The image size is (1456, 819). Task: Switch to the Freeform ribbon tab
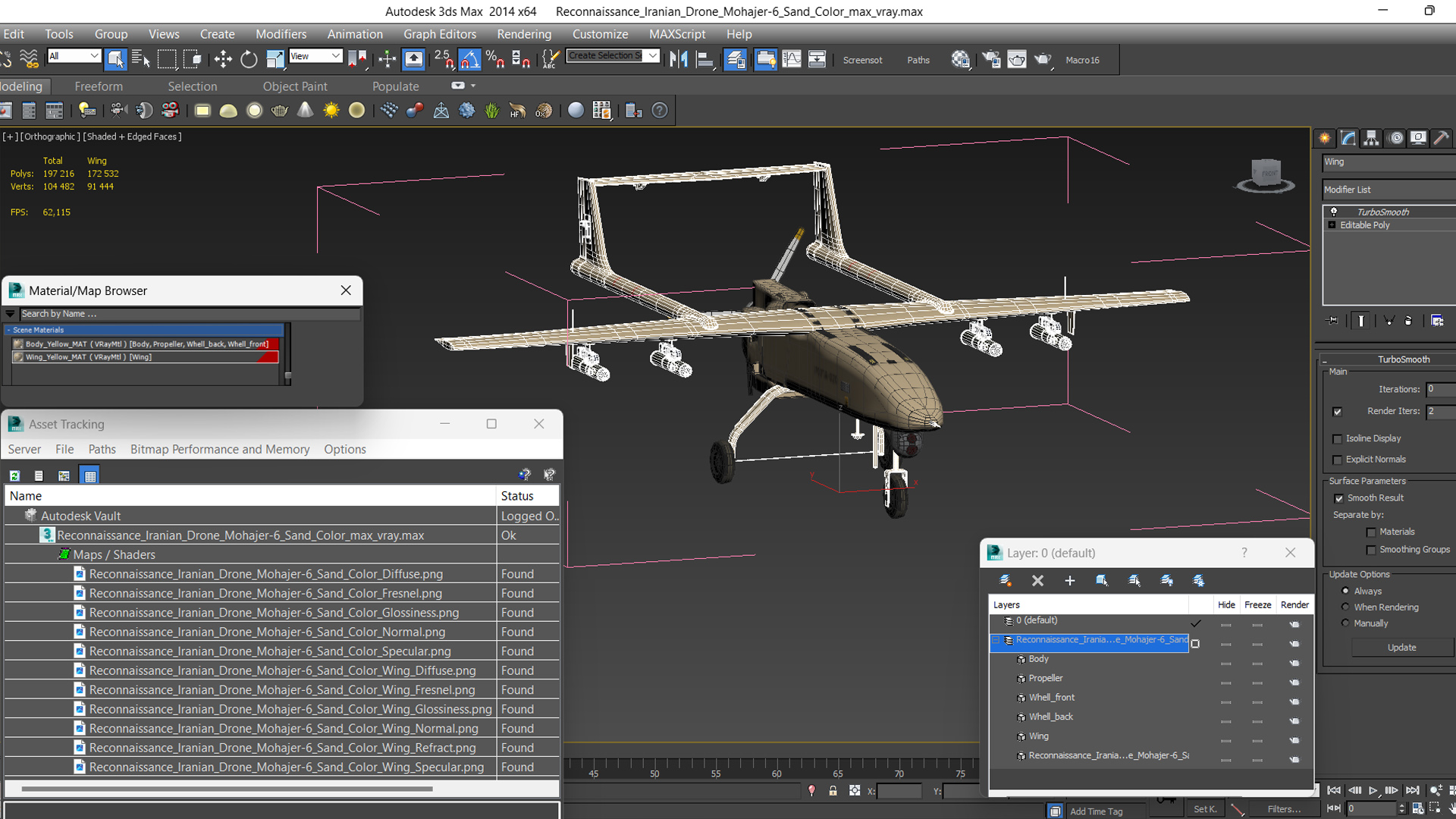[x=99, y=86]
